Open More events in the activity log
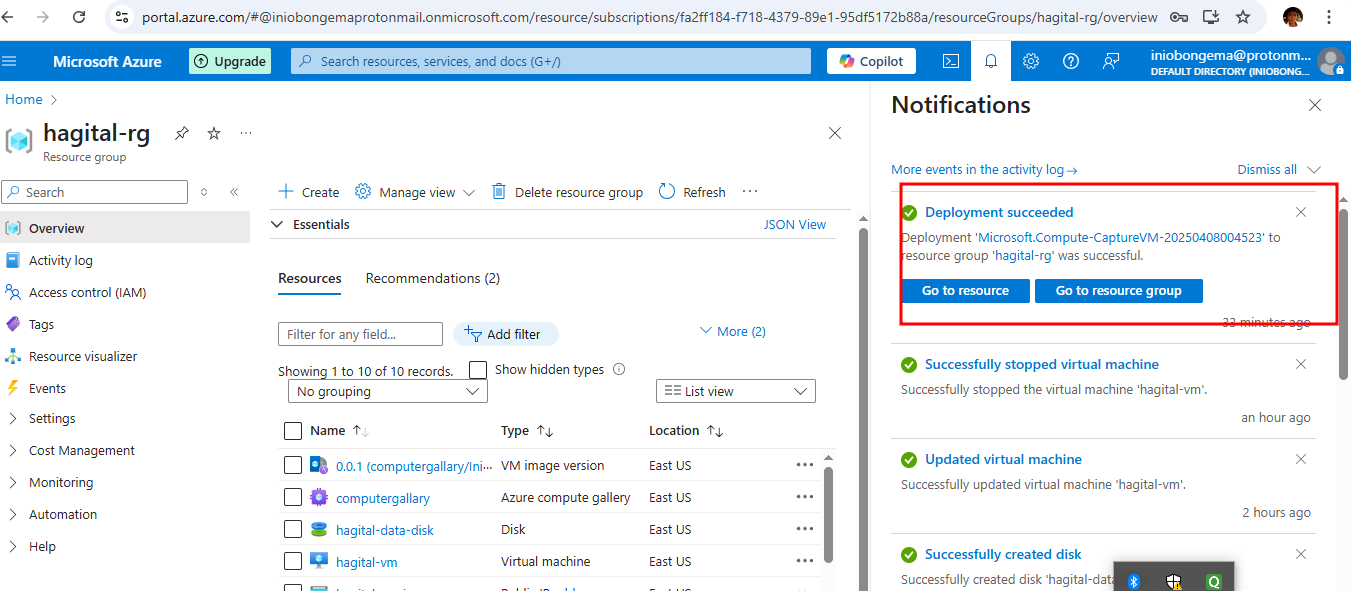This screenshot has height=591, width=1351. [984, 170]
